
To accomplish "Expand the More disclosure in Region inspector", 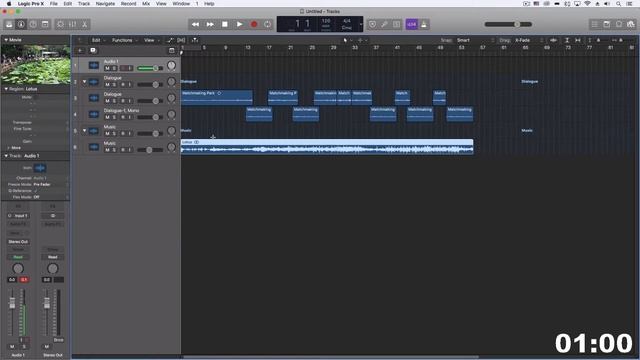I will (x=9, y=148).
